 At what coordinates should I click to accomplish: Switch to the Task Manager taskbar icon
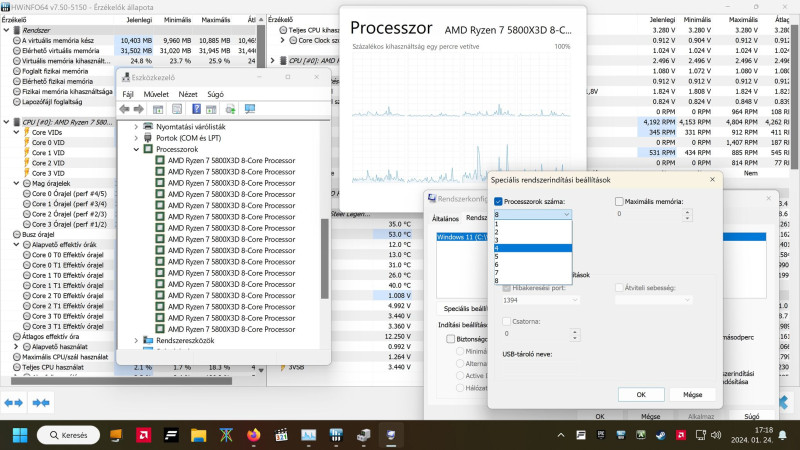coord(309,435)
